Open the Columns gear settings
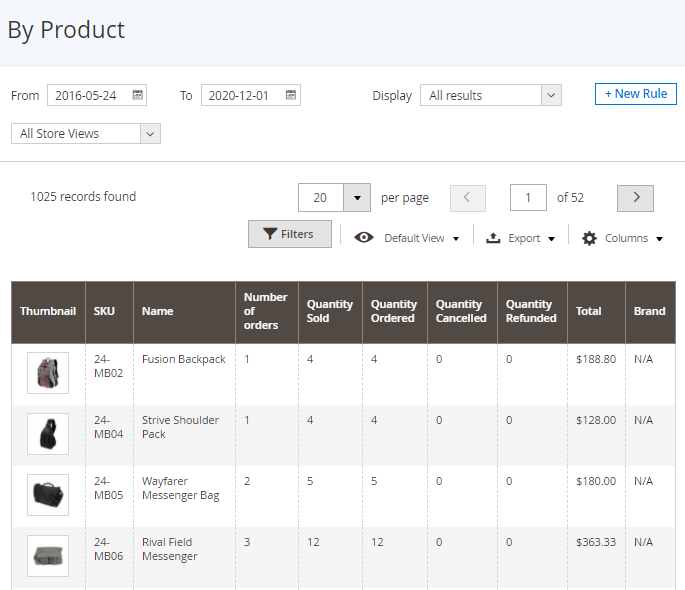Screen dimensions: 685x590 pyautogui.click(x=621, y=238)
